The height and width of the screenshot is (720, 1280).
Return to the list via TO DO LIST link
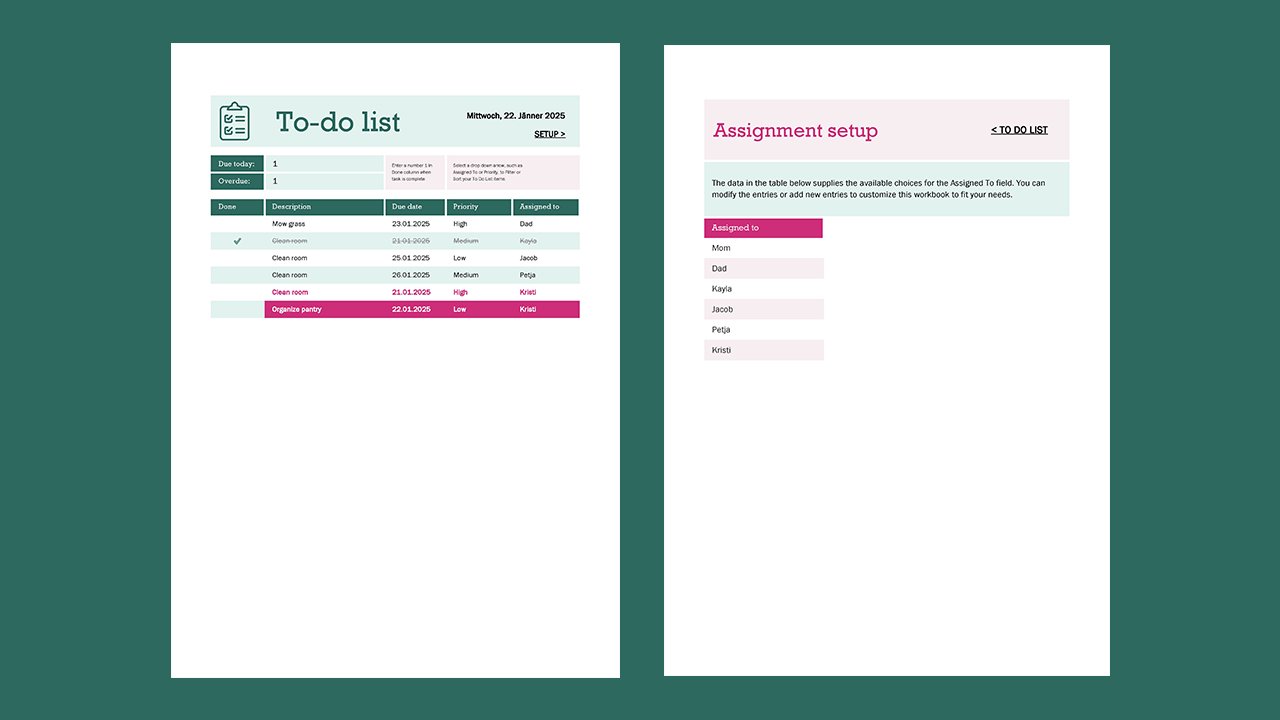[1018, 129]
